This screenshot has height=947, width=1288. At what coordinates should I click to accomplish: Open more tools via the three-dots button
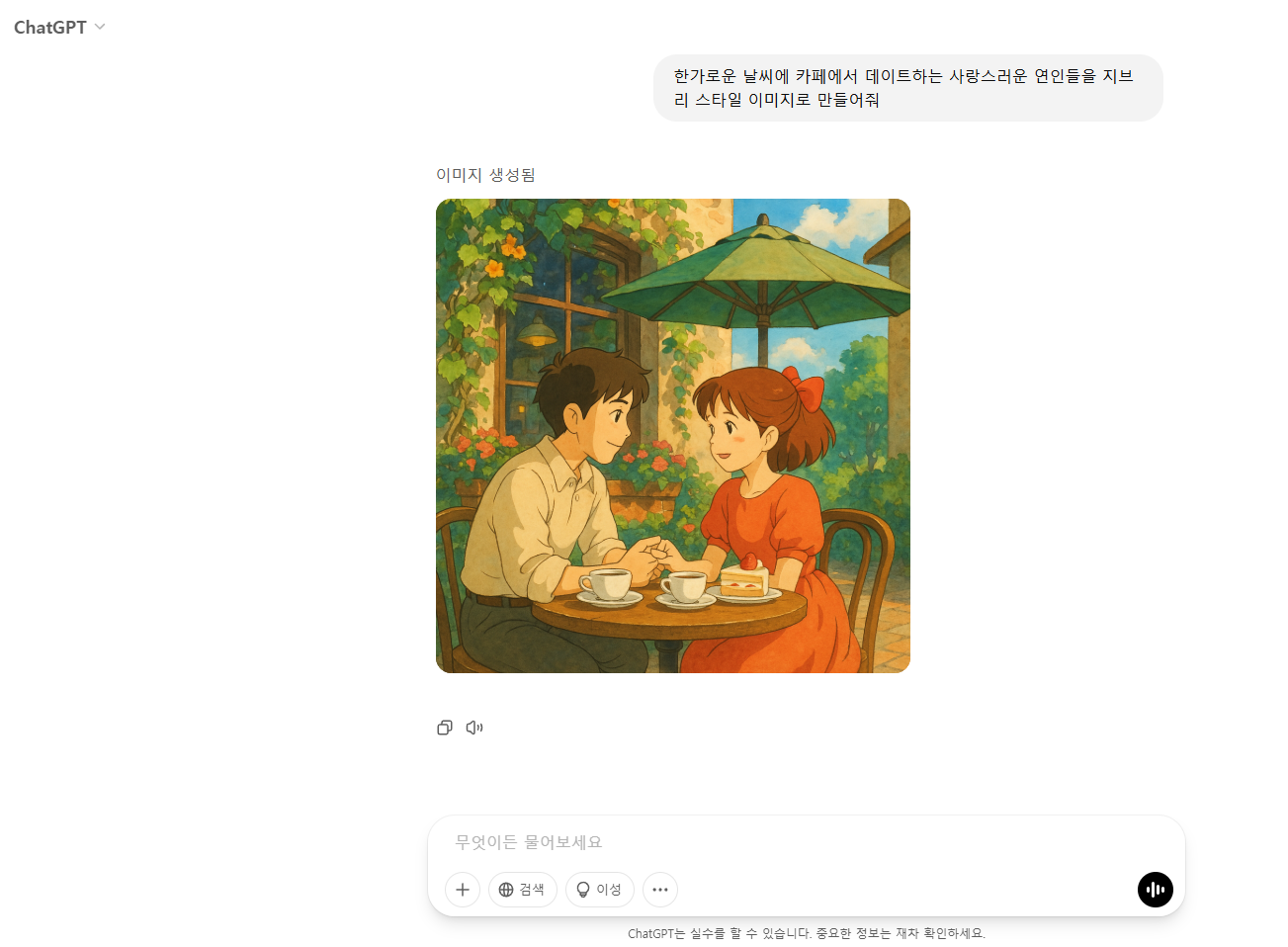pyautogui.click(x=660, y=890)
